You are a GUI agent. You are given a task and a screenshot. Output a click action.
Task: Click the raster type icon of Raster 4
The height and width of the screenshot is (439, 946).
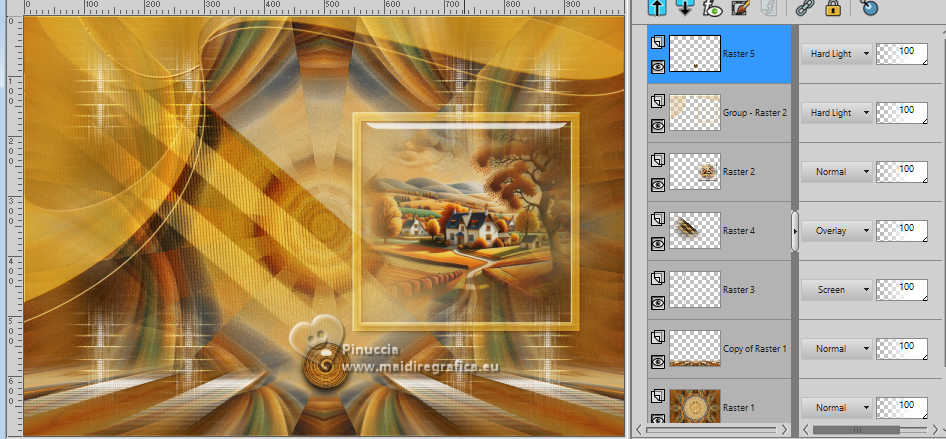pos(658,219)
